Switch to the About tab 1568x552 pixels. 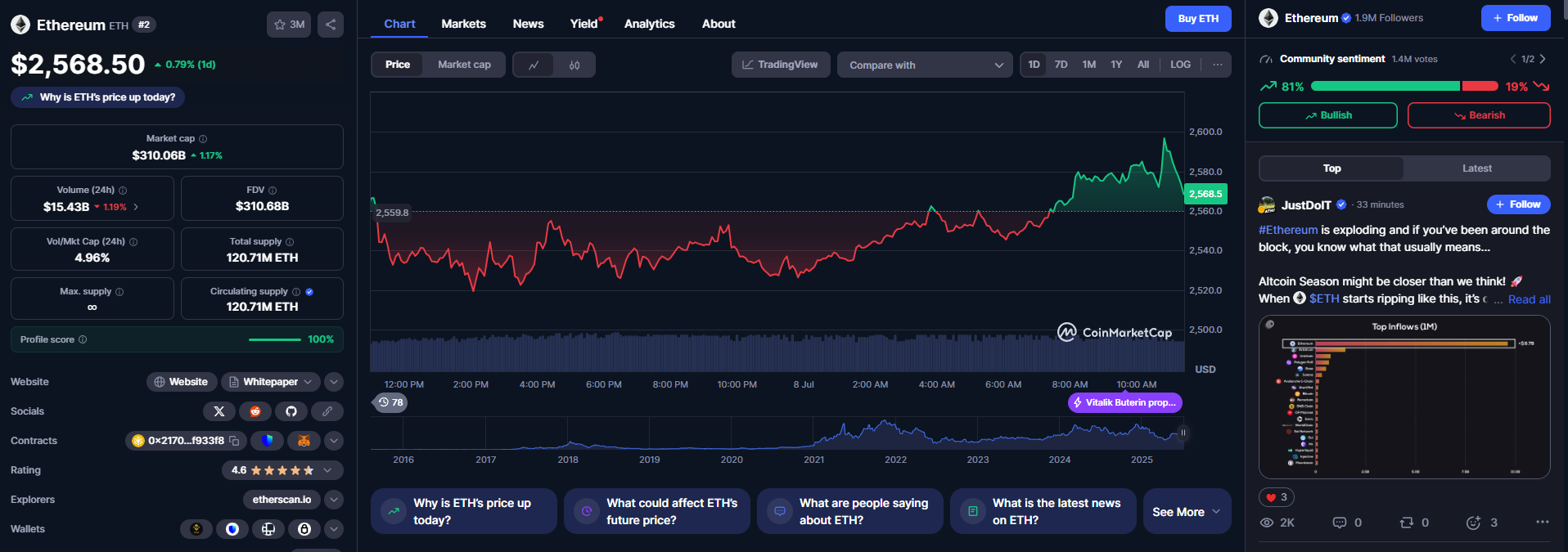point(719,24)
